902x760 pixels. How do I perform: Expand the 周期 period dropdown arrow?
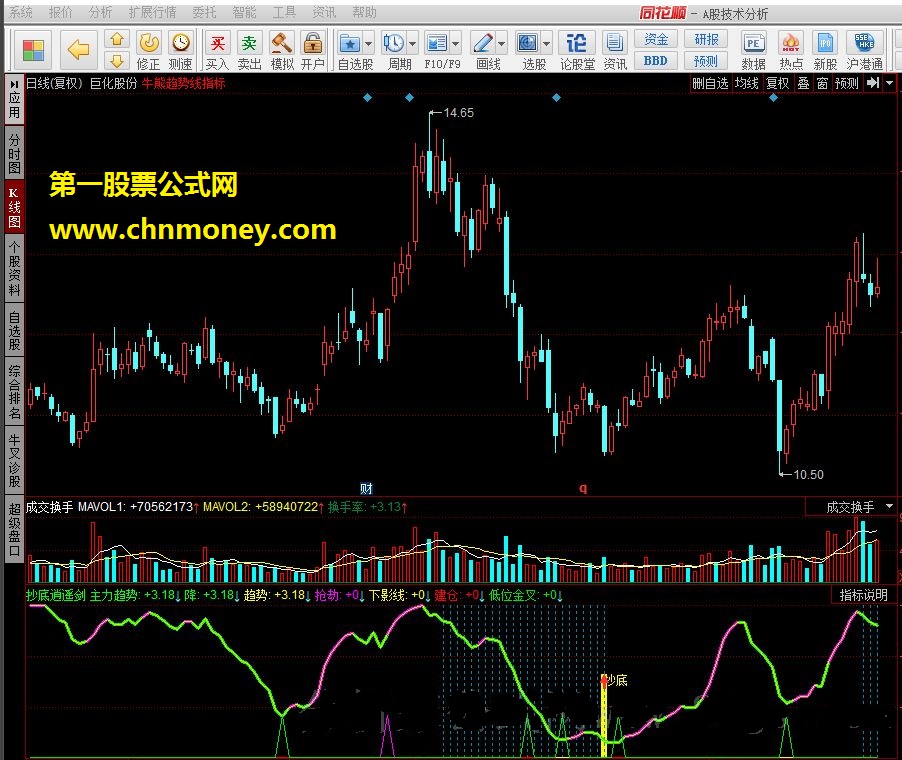(x=412, y=43)
